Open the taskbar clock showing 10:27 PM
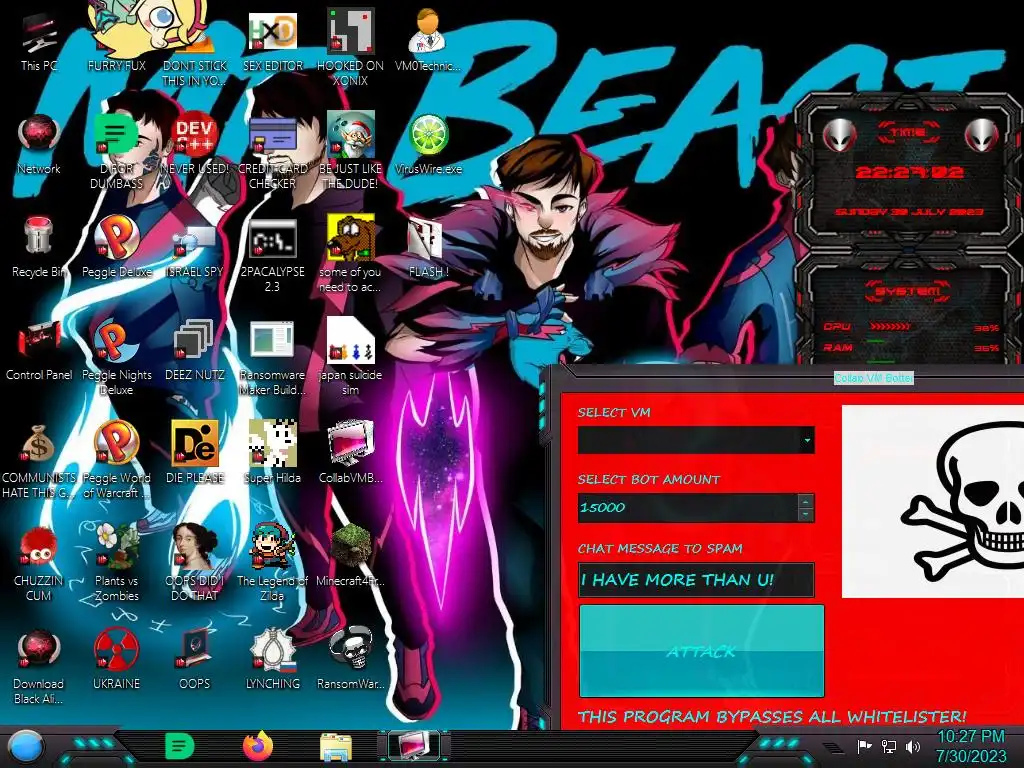 pyautogui.click(x=970, y=746)
